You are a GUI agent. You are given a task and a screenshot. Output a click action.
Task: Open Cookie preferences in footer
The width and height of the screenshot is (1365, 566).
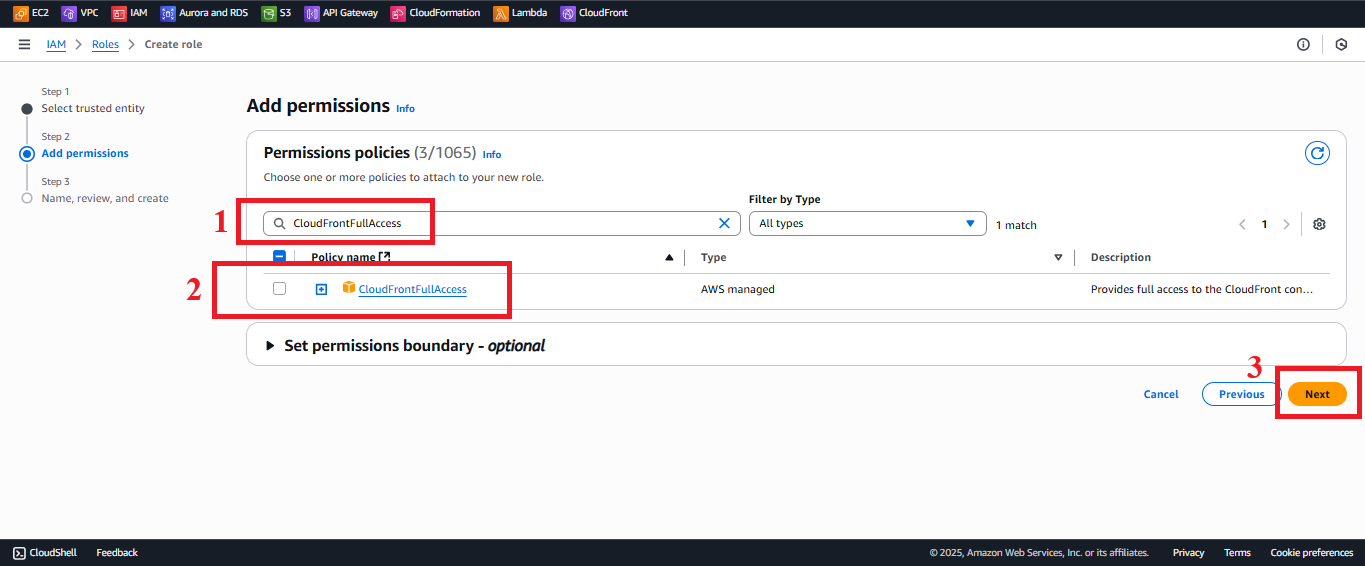pyautogui.click(x=1312, y=553)
